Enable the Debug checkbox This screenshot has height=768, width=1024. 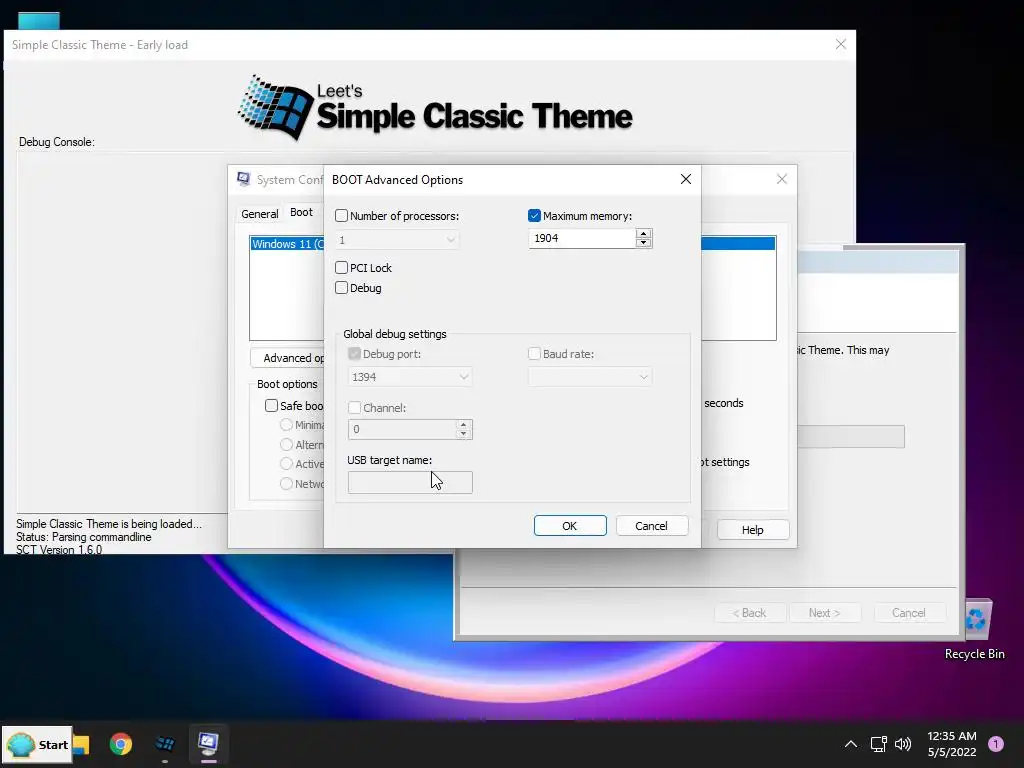click(x=341, y=287)
